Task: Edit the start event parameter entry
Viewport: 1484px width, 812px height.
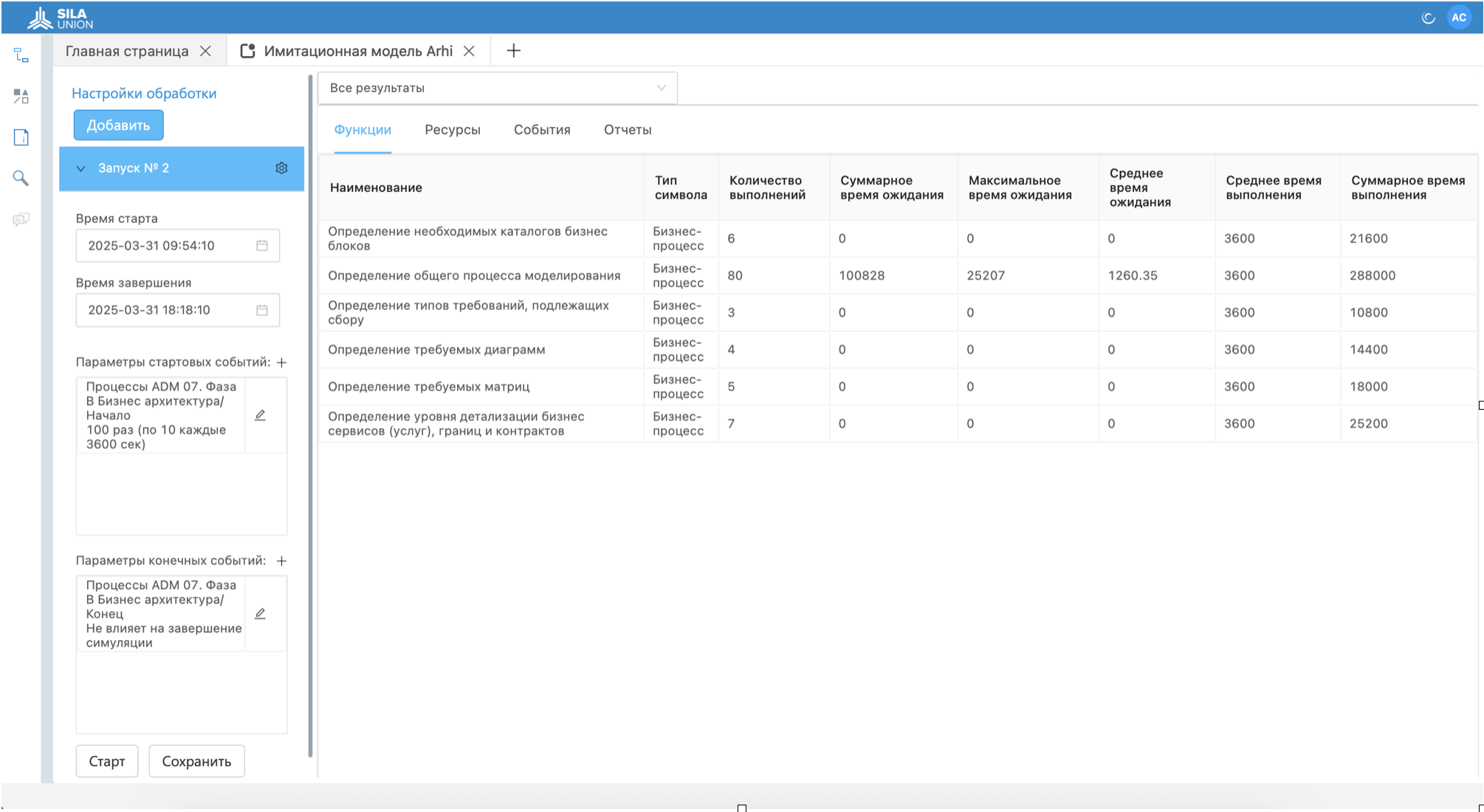Action: (260, 416)
